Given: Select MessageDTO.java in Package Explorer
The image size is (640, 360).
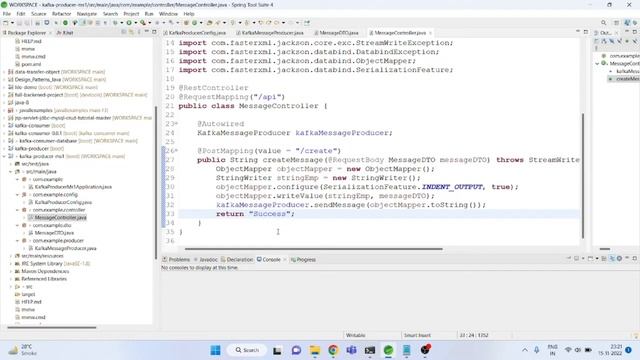Looking at the screenshot, I should 54,233.
